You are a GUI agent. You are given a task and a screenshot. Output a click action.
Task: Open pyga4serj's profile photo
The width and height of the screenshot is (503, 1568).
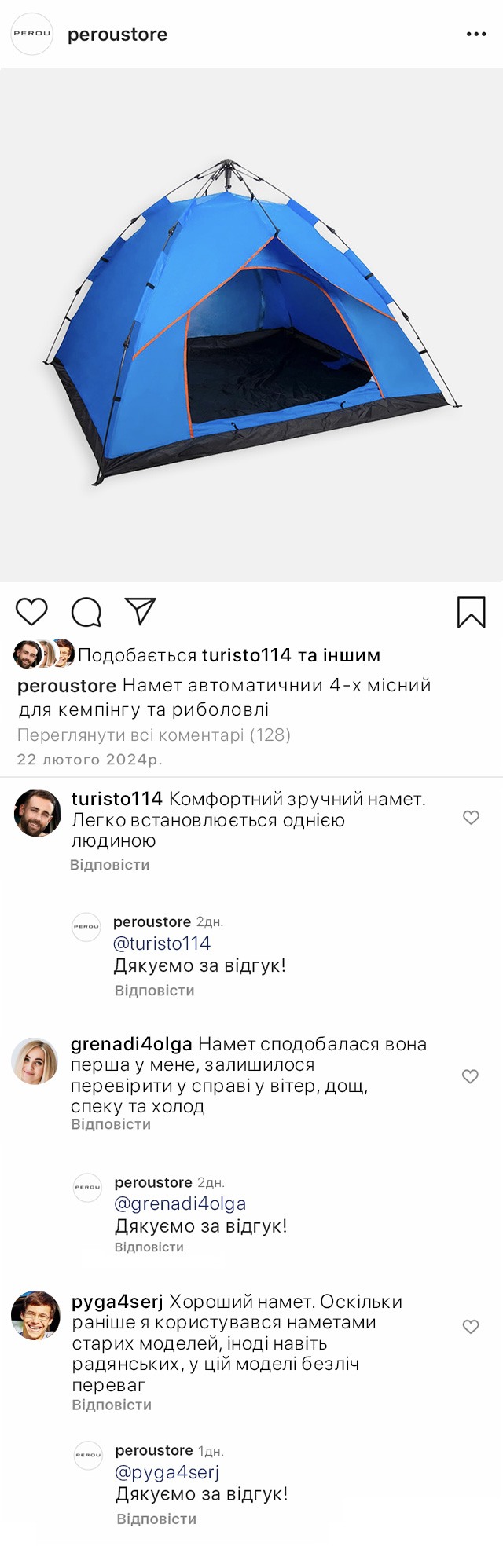pos(35,1315)
